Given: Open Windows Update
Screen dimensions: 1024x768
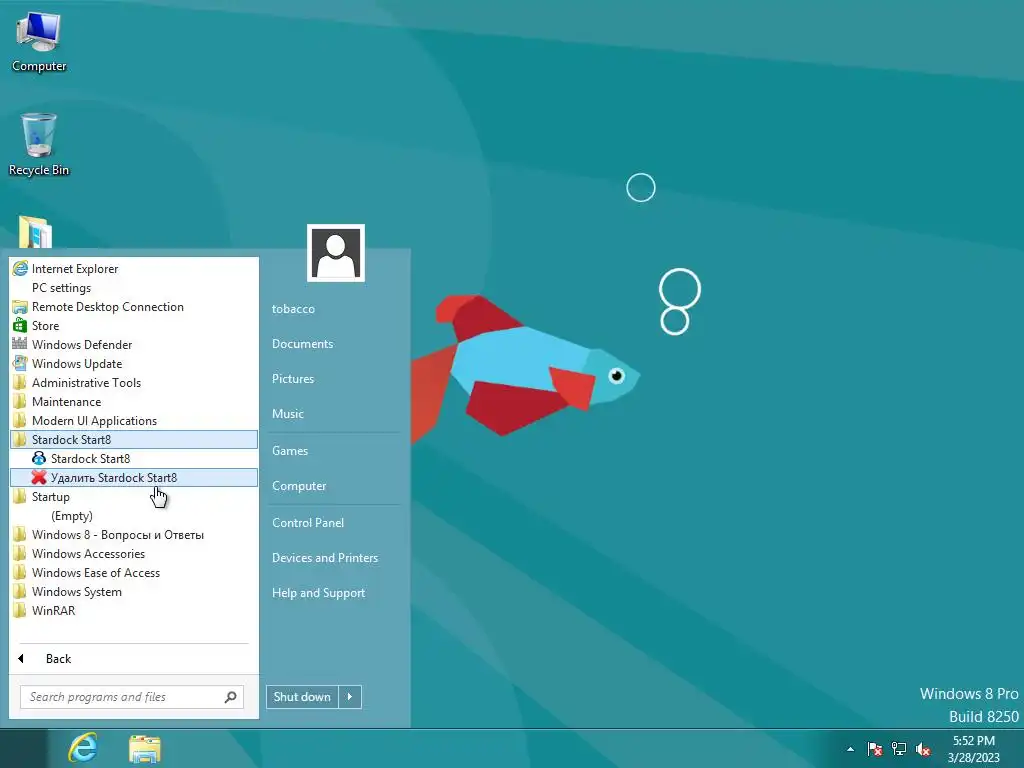Looking at the screenshot, I should pyautogui.click(x=134, y=363).
